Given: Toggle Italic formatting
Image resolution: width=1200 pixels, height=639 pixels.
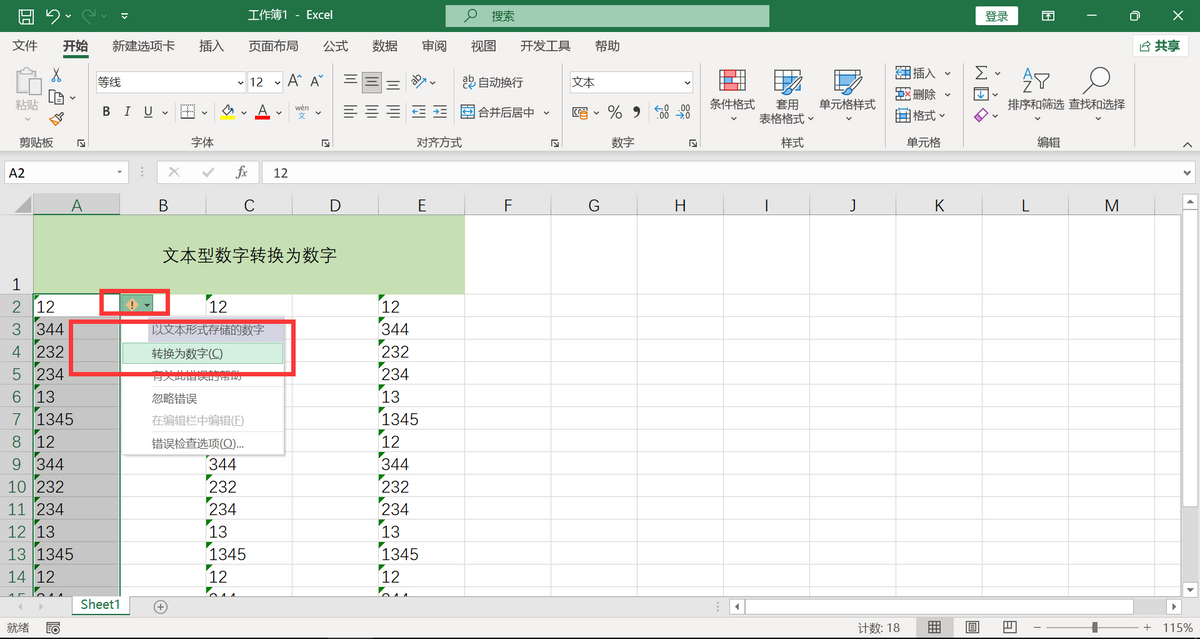Looking at the screenshot, I should pos(127,112).
